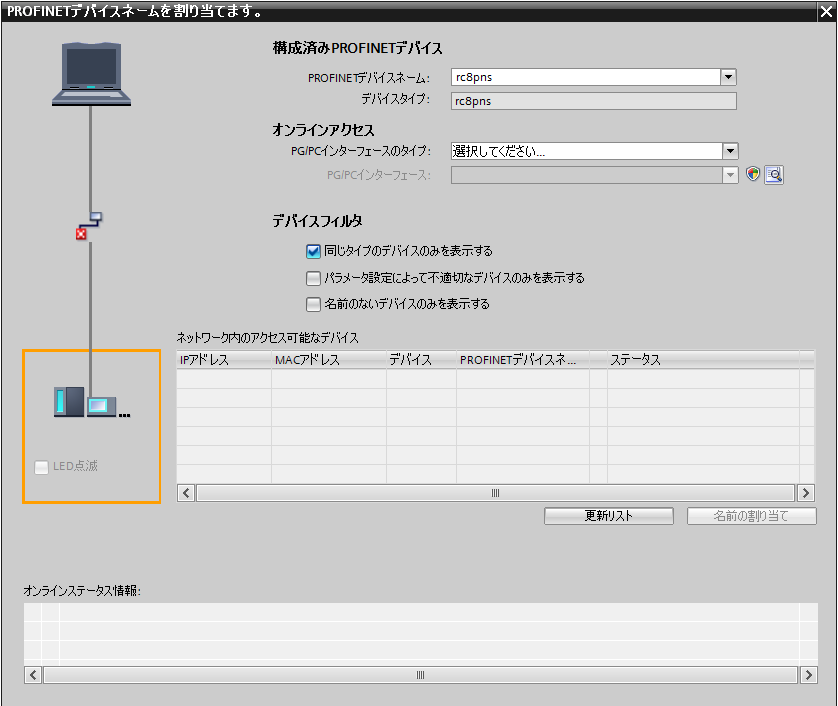Open the PG/PCインターフェース combo box
Viewport: 838px width, 706px height.
pos(730,175)
